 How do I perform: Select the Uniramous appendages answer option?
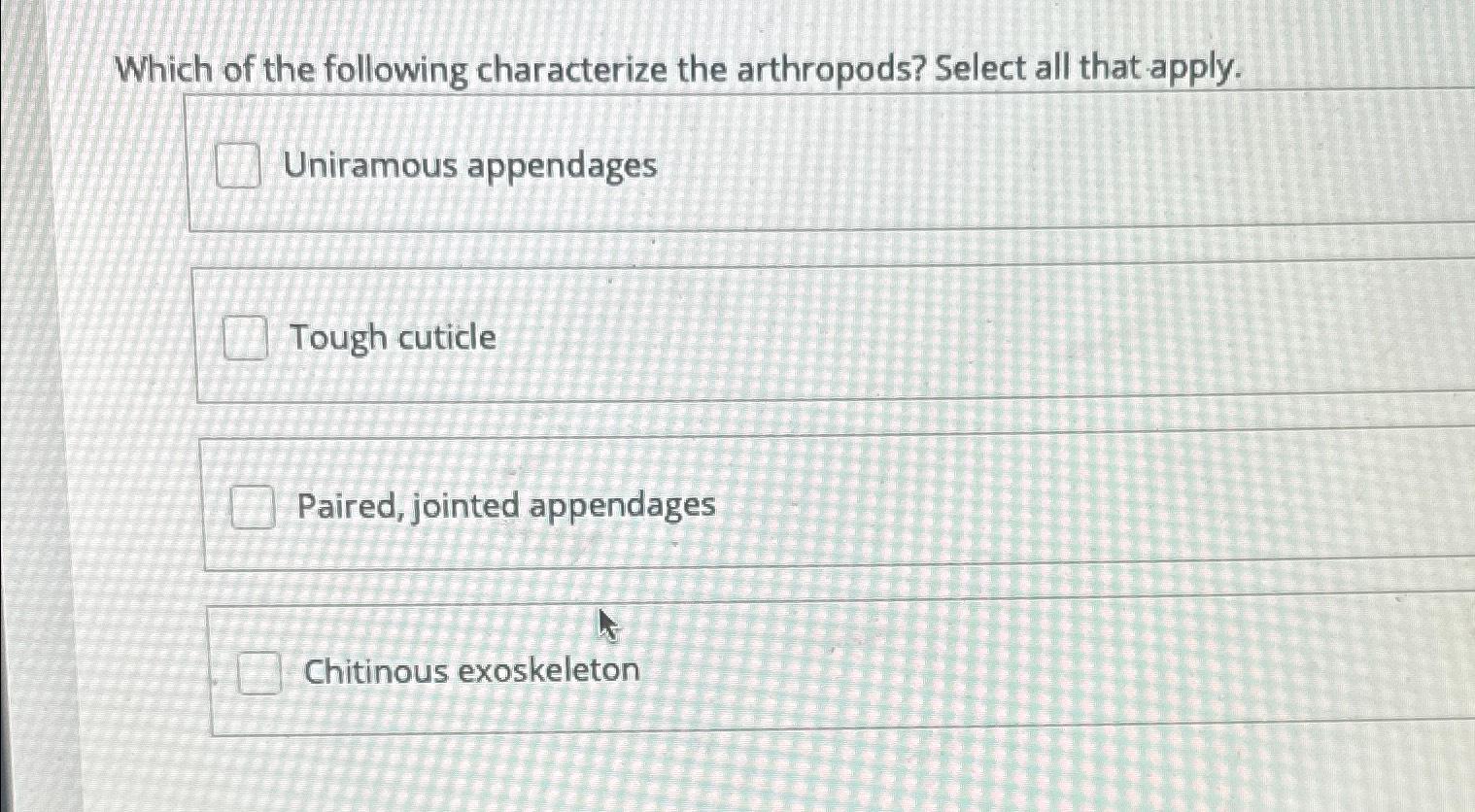[471, 167]
